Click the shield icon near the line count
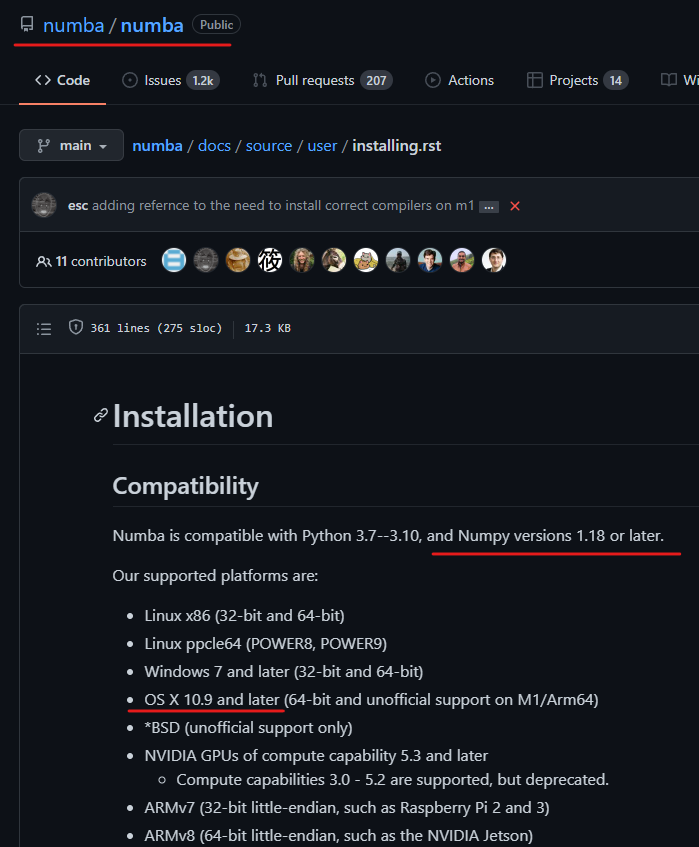The width and height of the screenshot is (699, 847). pyautogui.click(x=75, y=327)
